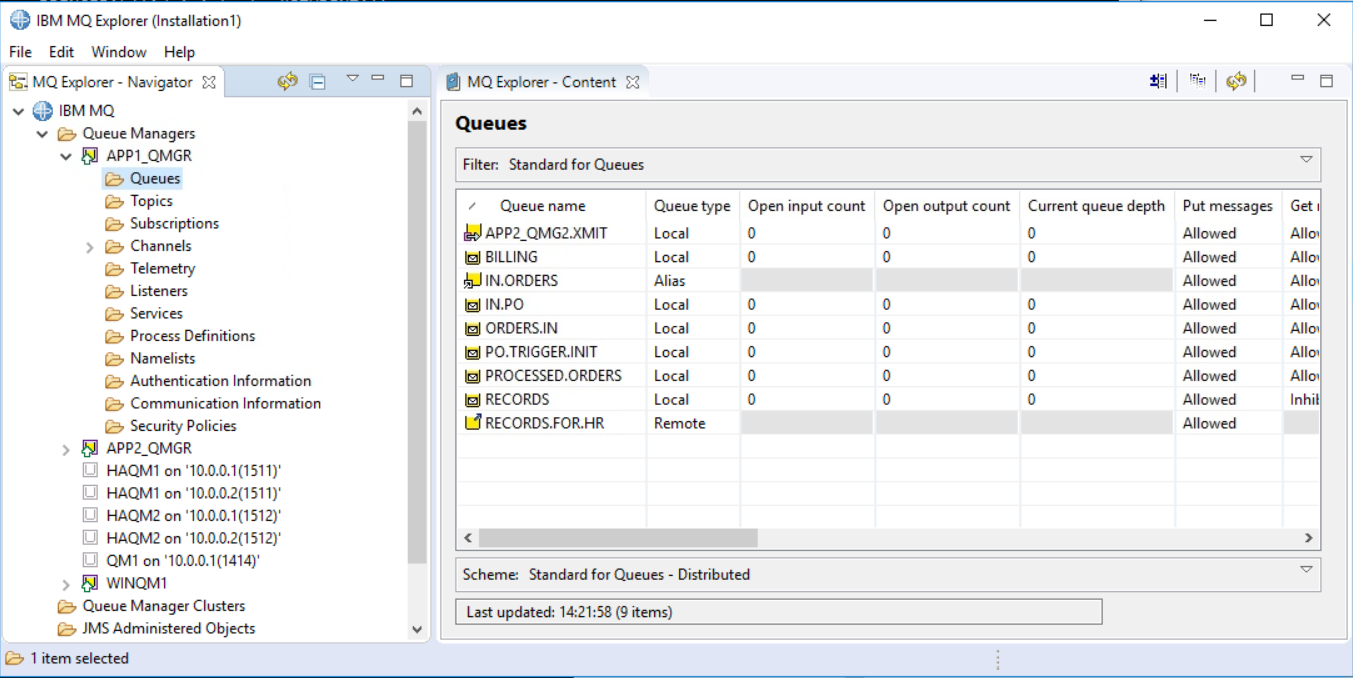Click the Navigator scrollbar down arrow

(x=418, y=630)
